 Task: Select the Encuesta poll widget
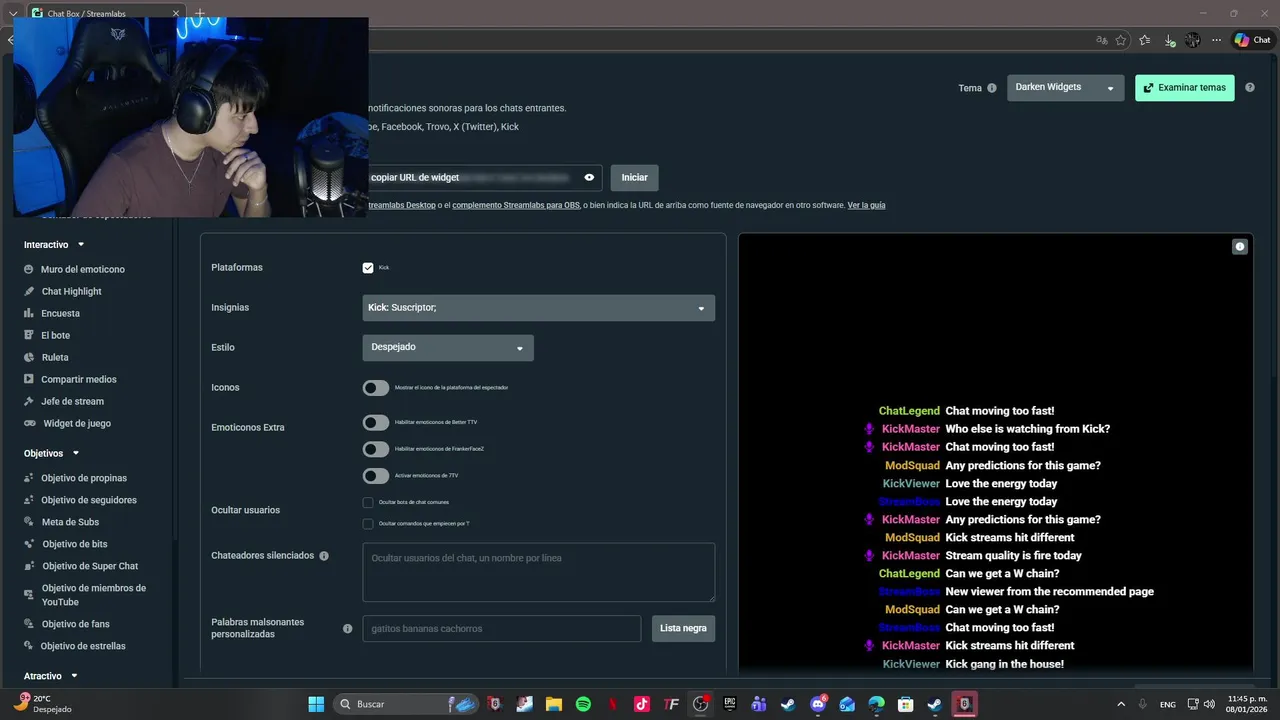point(60,313)
